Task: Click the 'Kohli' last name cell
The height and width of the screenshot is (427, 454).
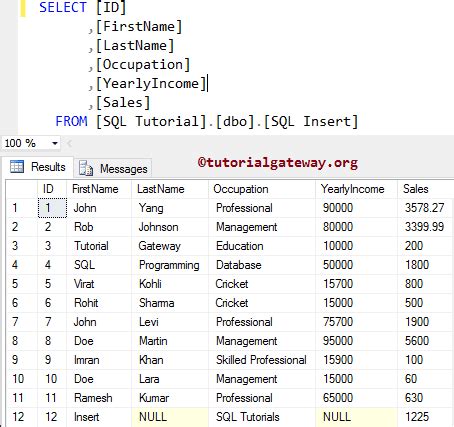Action: [170, 284]
